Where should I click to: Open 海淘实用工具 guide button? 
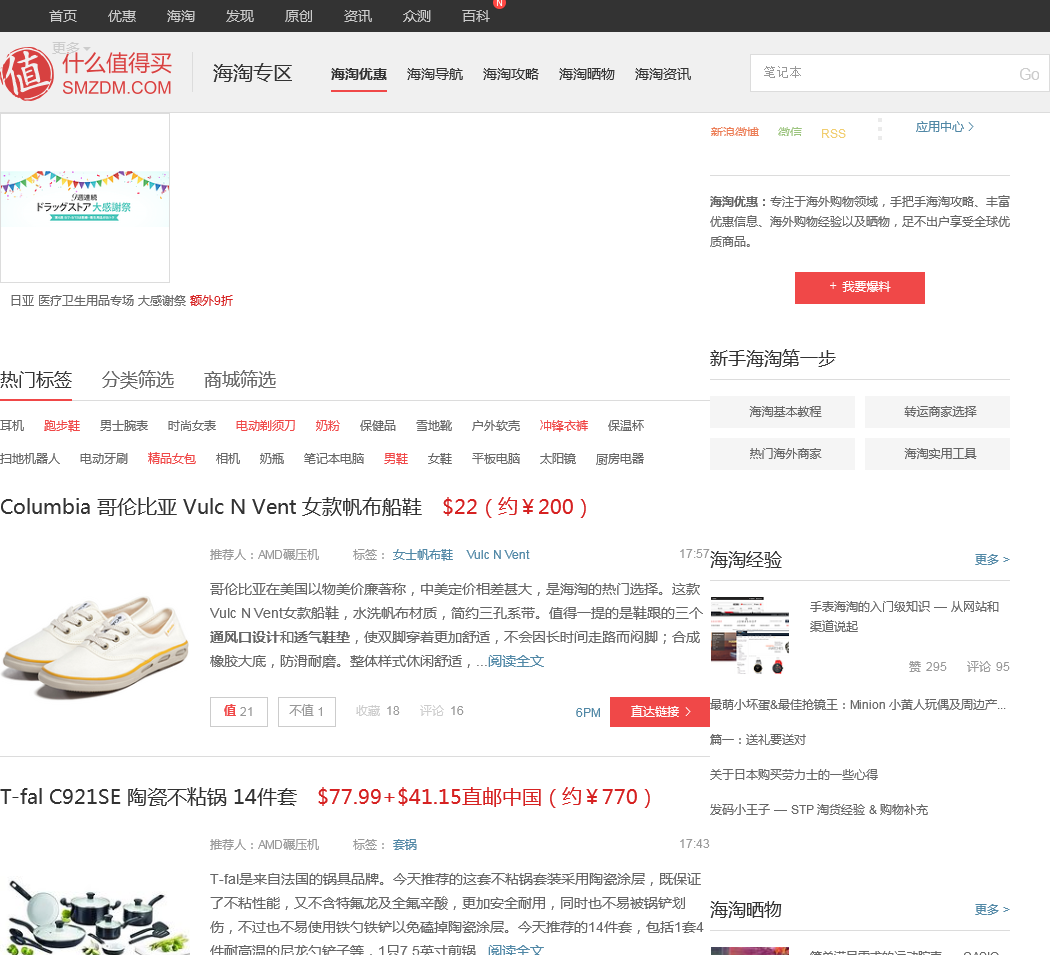940,454
